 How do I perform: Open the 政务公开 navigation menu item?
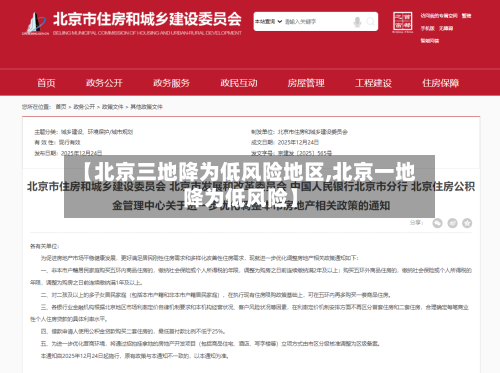pyautogui.click(x=104, y=83)
